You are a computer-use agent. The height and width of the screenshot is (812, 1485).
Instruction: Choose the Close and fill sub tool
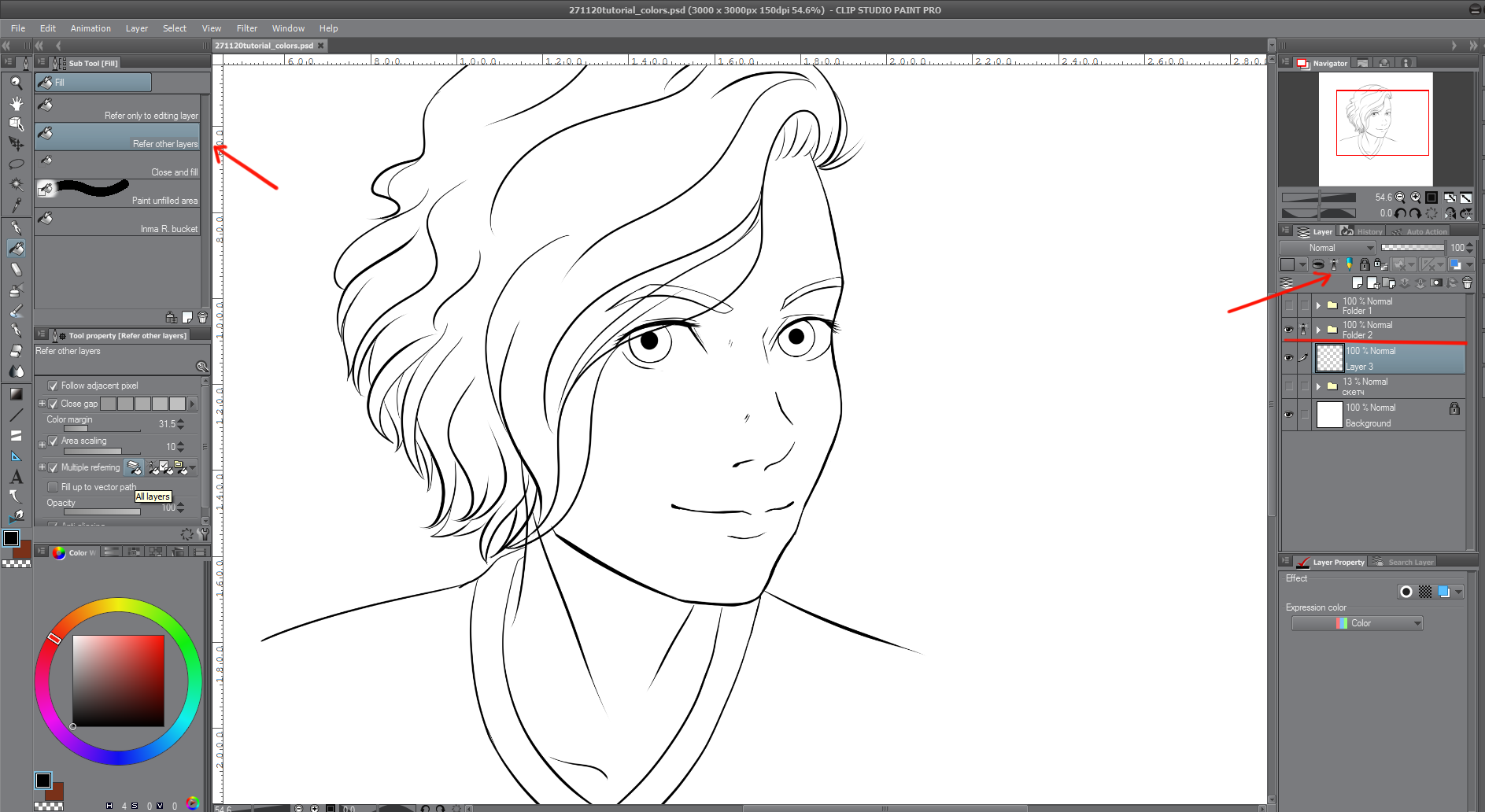pos(118,166)
